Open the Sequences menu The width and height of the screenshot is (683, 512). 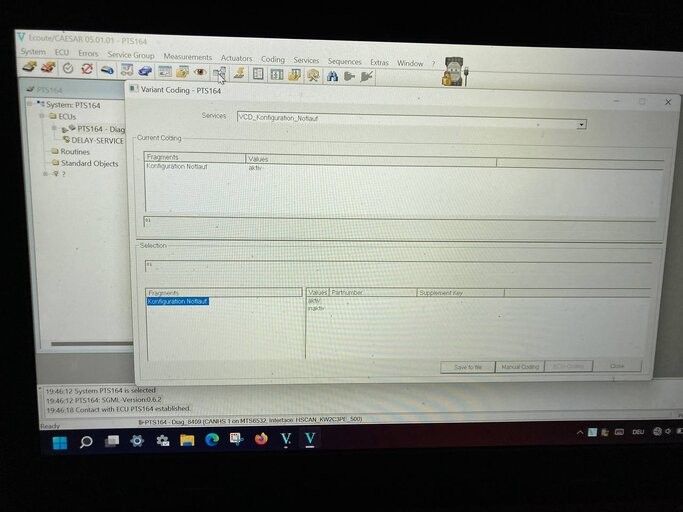pos(345,61)
